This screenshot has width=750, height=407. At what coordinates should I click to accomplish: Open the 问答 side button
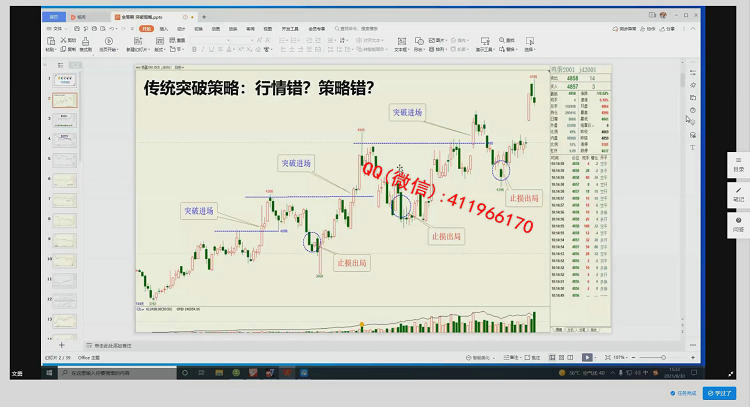(x=738, y=223)
